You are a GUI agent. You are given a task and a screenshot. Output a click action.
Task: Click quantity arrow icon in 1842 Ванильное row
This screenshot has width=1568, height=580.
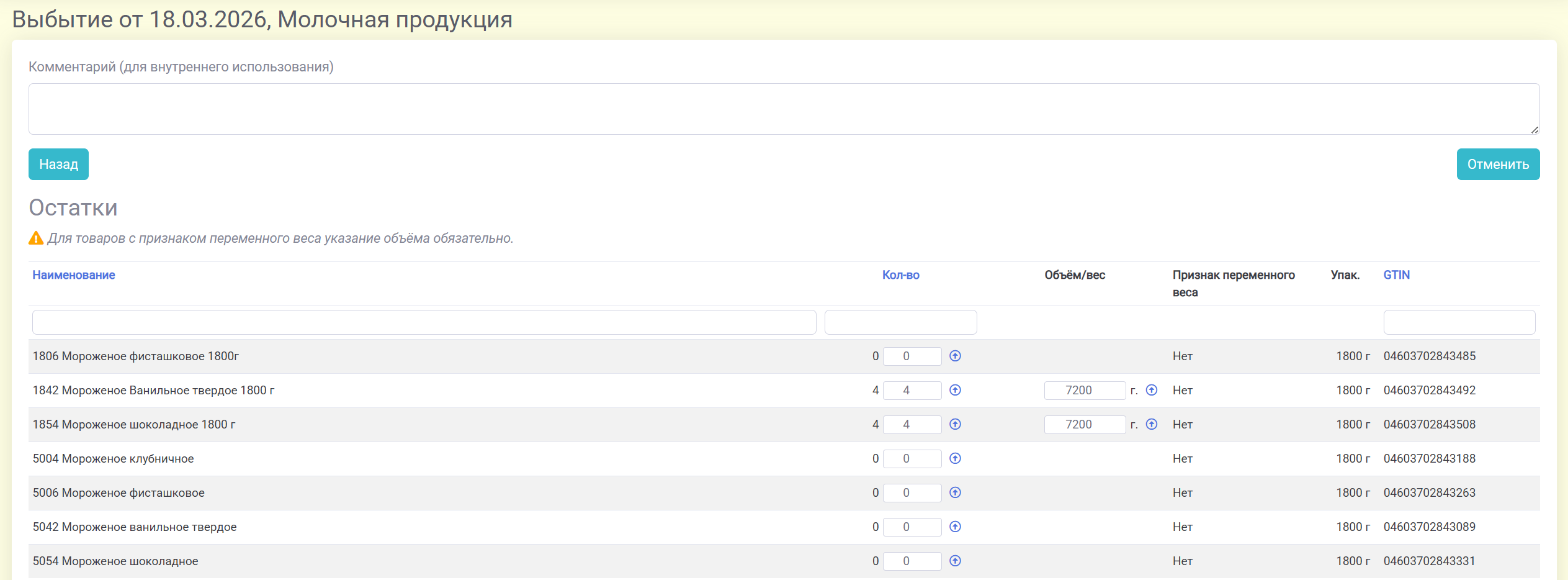[x=955, y=390]
